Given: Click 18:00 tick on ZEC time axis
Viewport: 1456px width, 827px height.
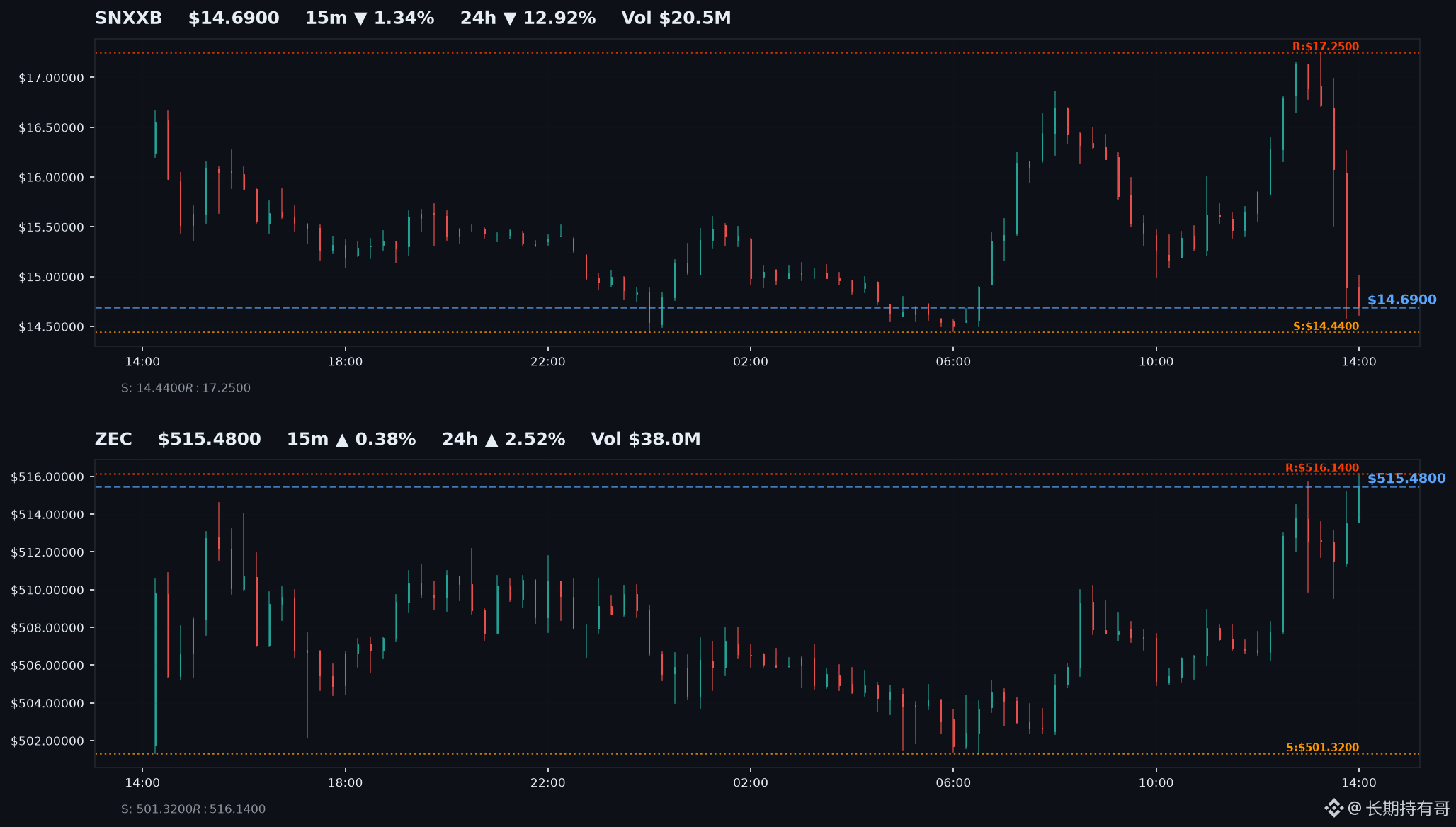Looking at the screenshot, I should coord(345,783).
